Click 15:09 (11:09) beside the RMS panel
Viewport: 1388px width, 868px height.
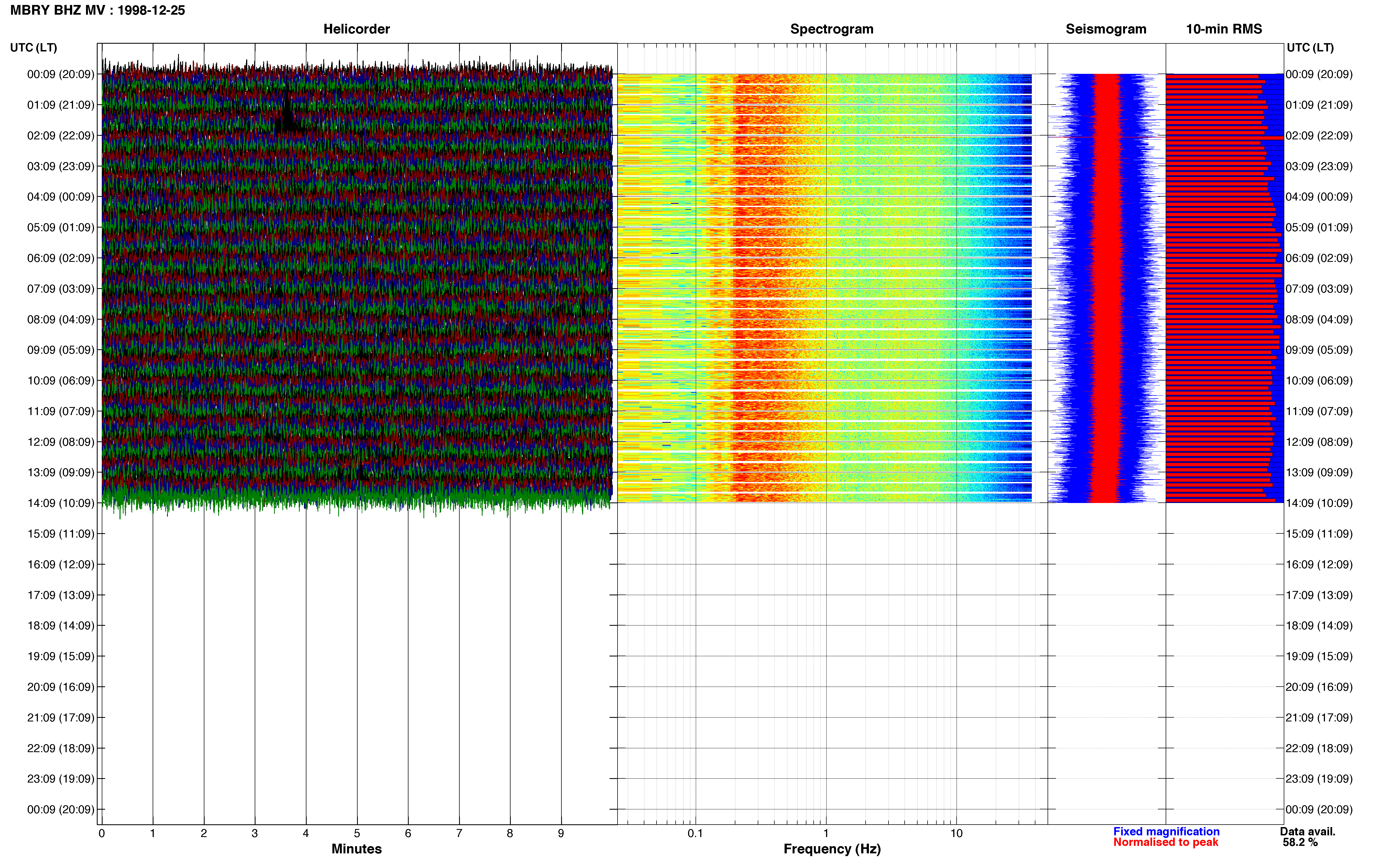coord(1319,534)
